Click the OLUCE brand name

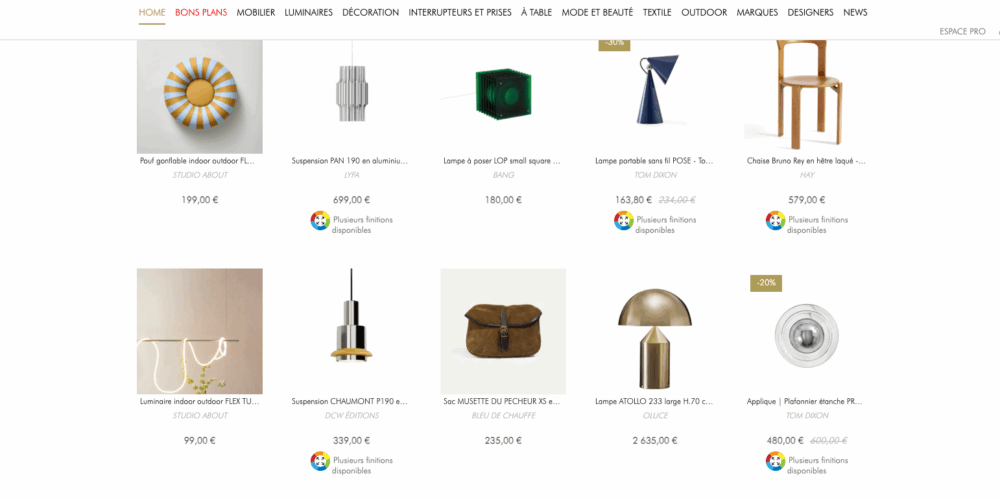tap(655, 415)
